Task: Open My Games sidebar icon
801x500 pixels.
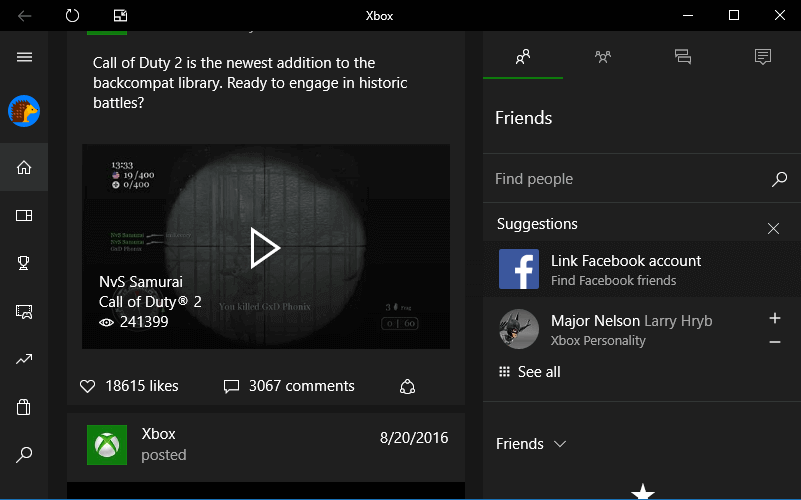Action: point(24,216)
